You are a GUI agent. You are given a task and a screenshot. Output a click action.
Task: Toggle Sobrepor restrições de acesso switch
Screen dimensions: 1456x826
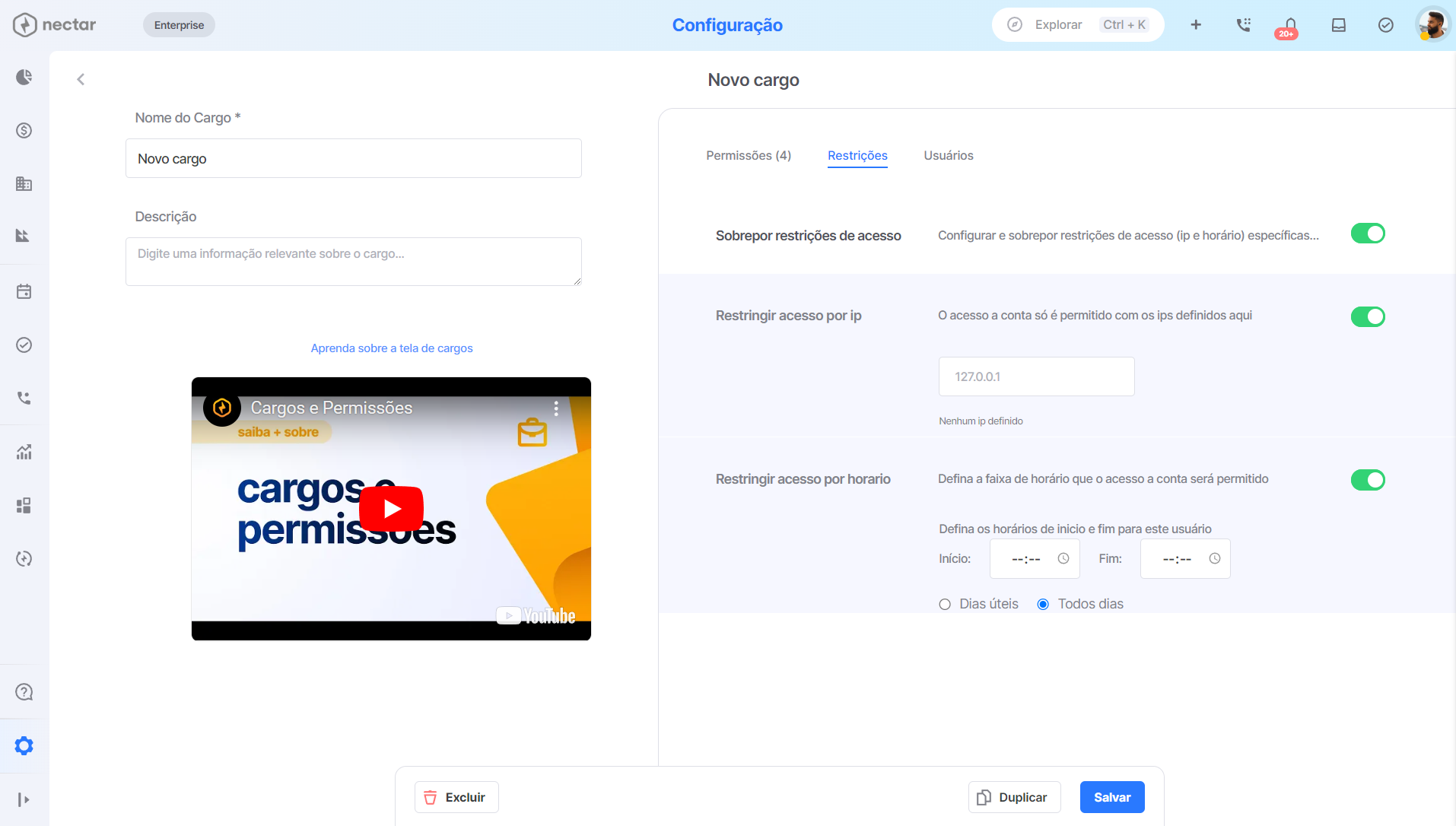(1368, 234)
